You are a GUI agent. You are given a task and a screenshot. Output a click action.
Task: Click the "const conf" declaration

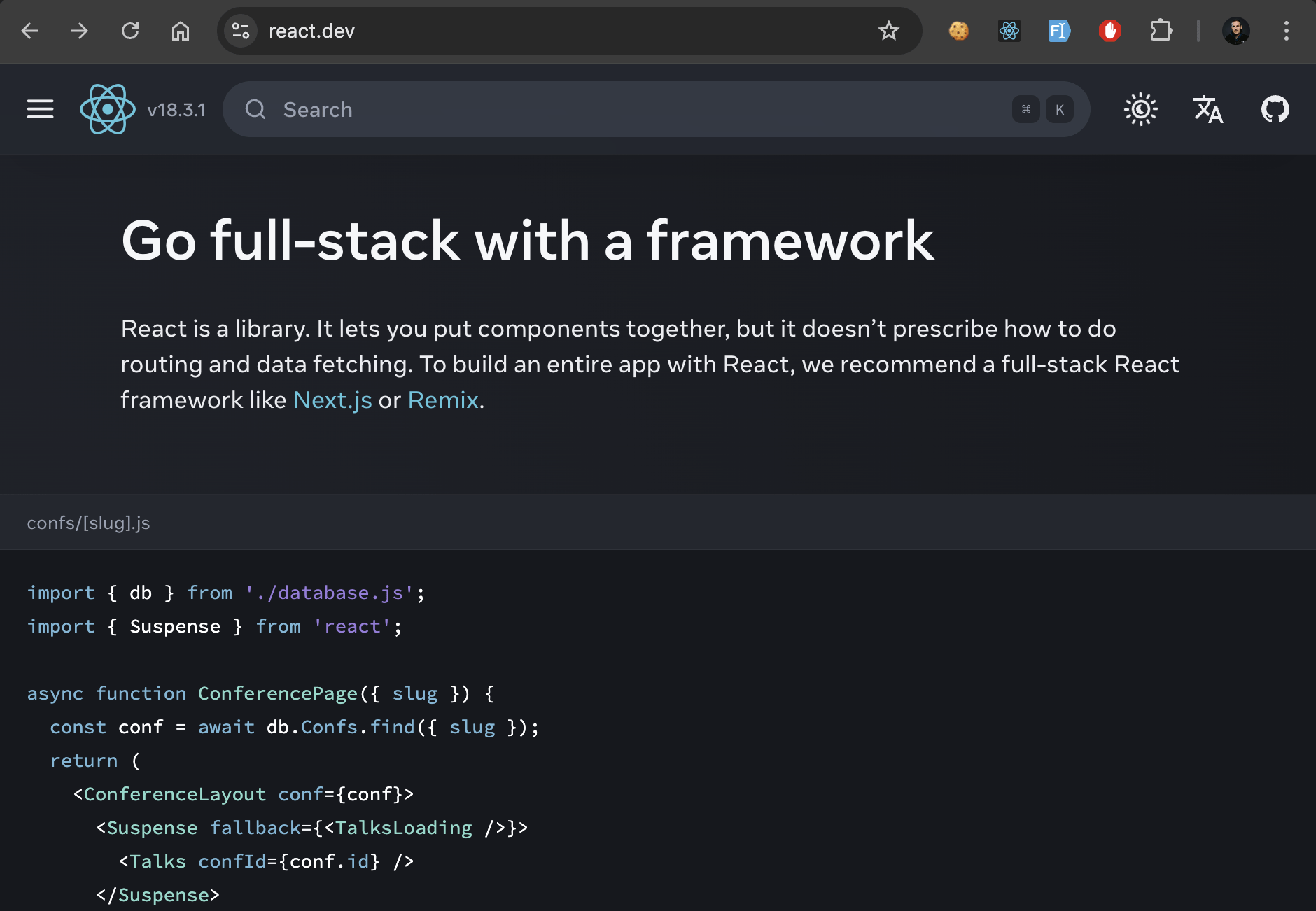[x=106, y=727]
